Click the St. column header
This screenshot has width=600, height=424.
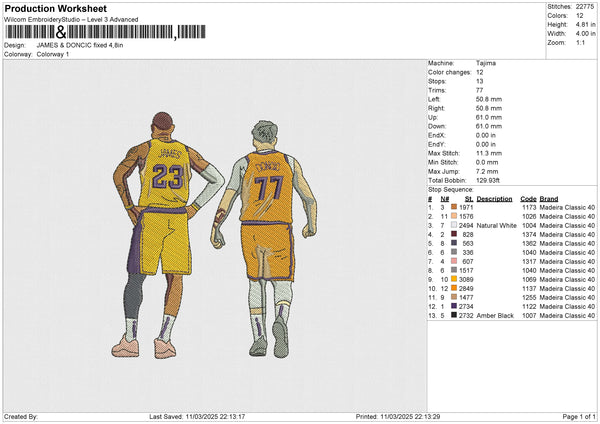(x=467, y=198)
